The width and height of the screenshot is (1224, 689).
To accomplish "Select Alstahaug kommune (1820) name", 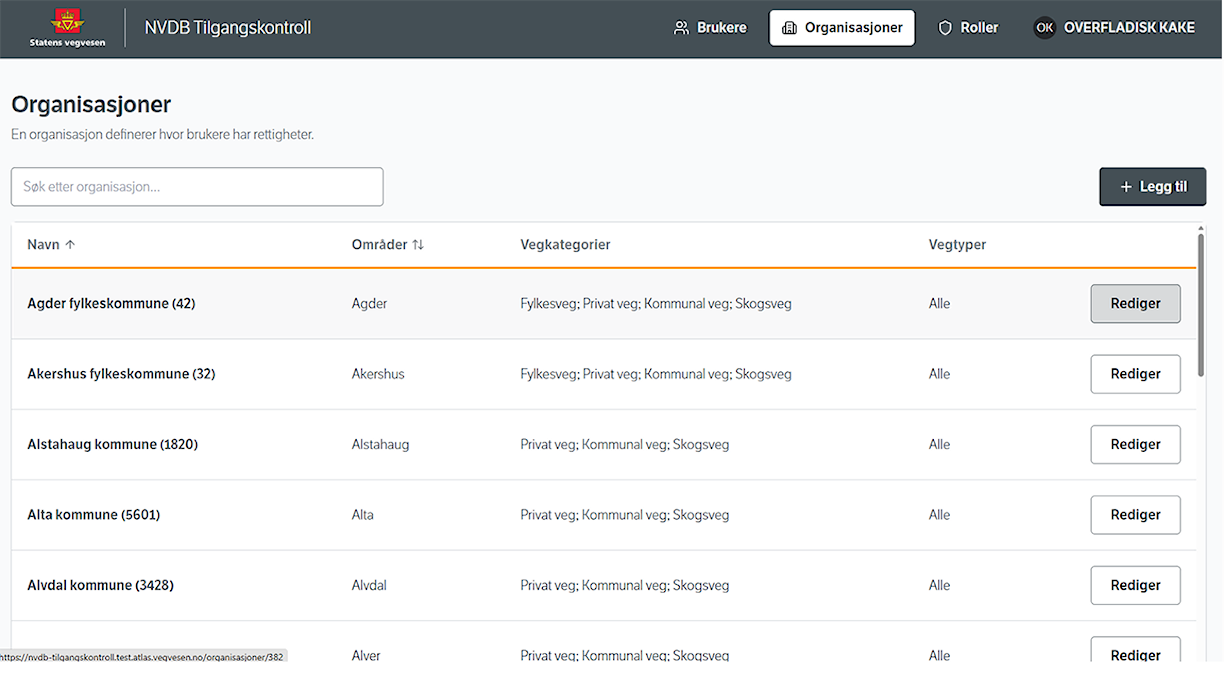I will click(x=112, y=445).
